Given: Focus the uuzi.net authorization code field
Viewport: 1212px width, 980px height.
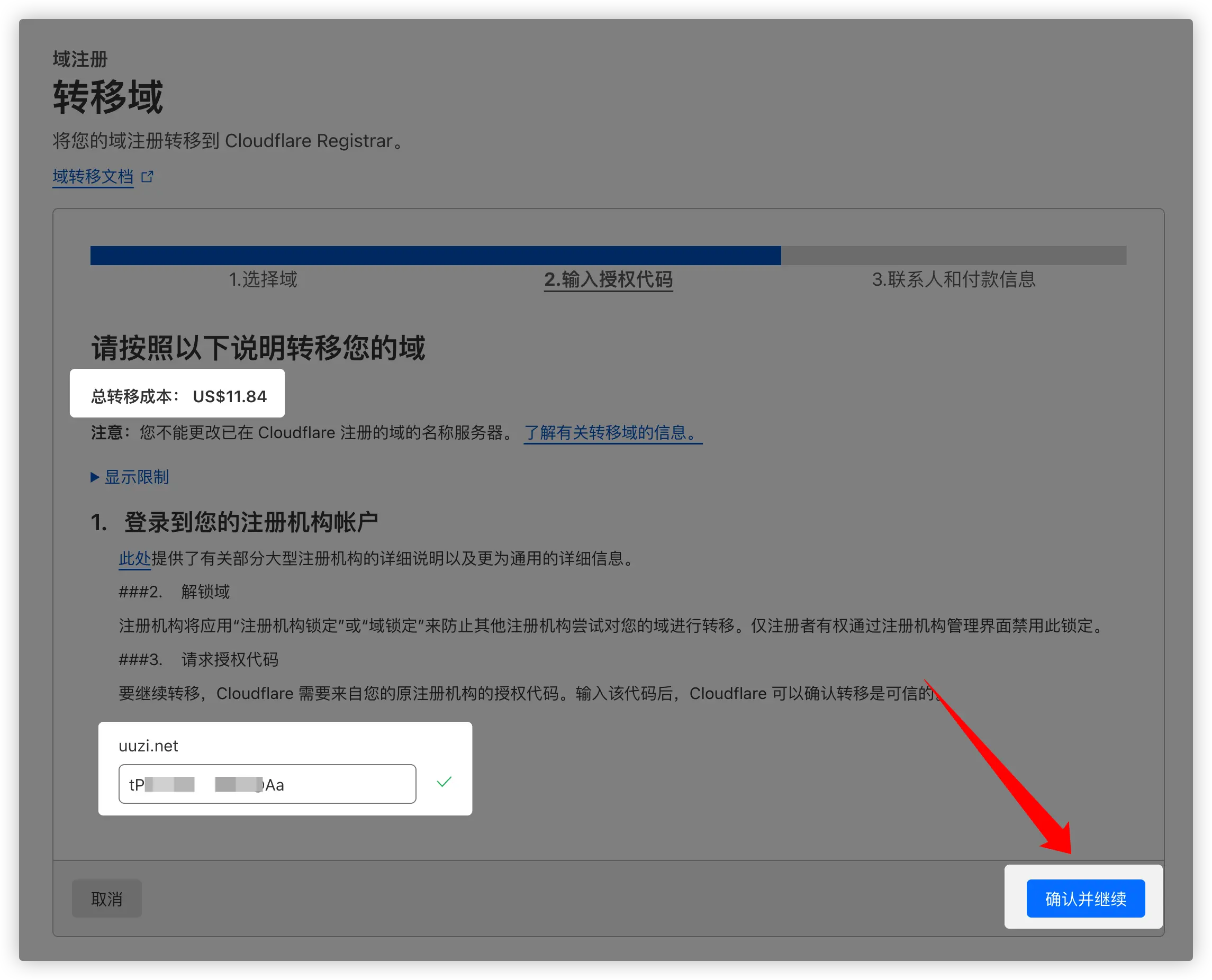Looking at the screenshot, I should pos(267,784).
